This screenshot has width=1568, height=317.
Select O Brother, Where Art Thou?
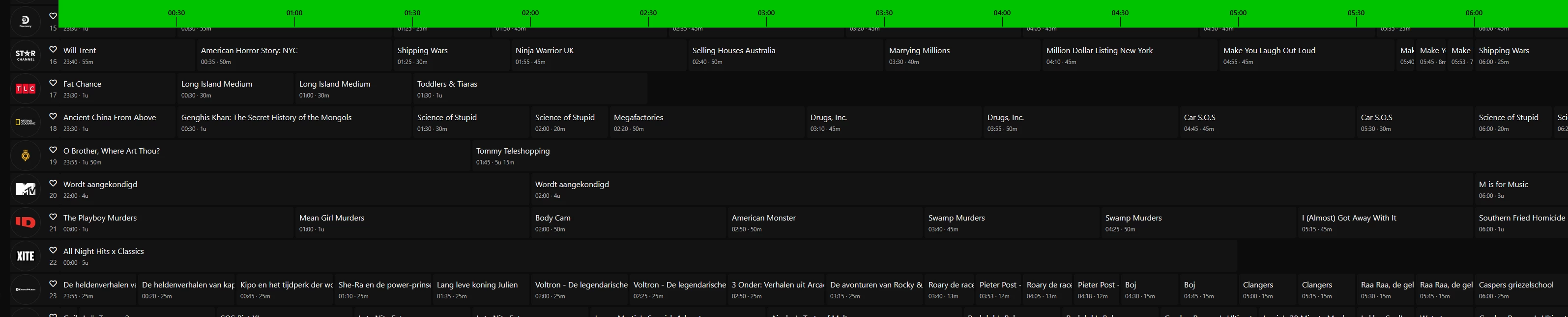point(264,156)
